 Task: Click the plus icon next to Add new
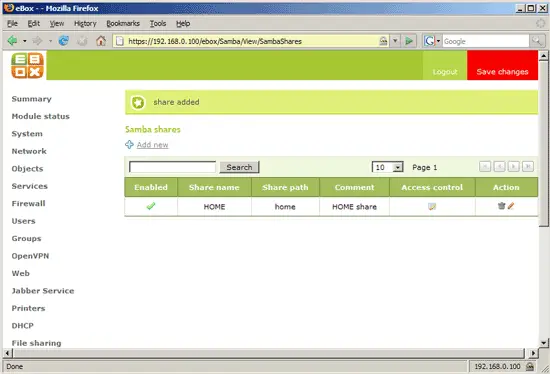point(129,145)
